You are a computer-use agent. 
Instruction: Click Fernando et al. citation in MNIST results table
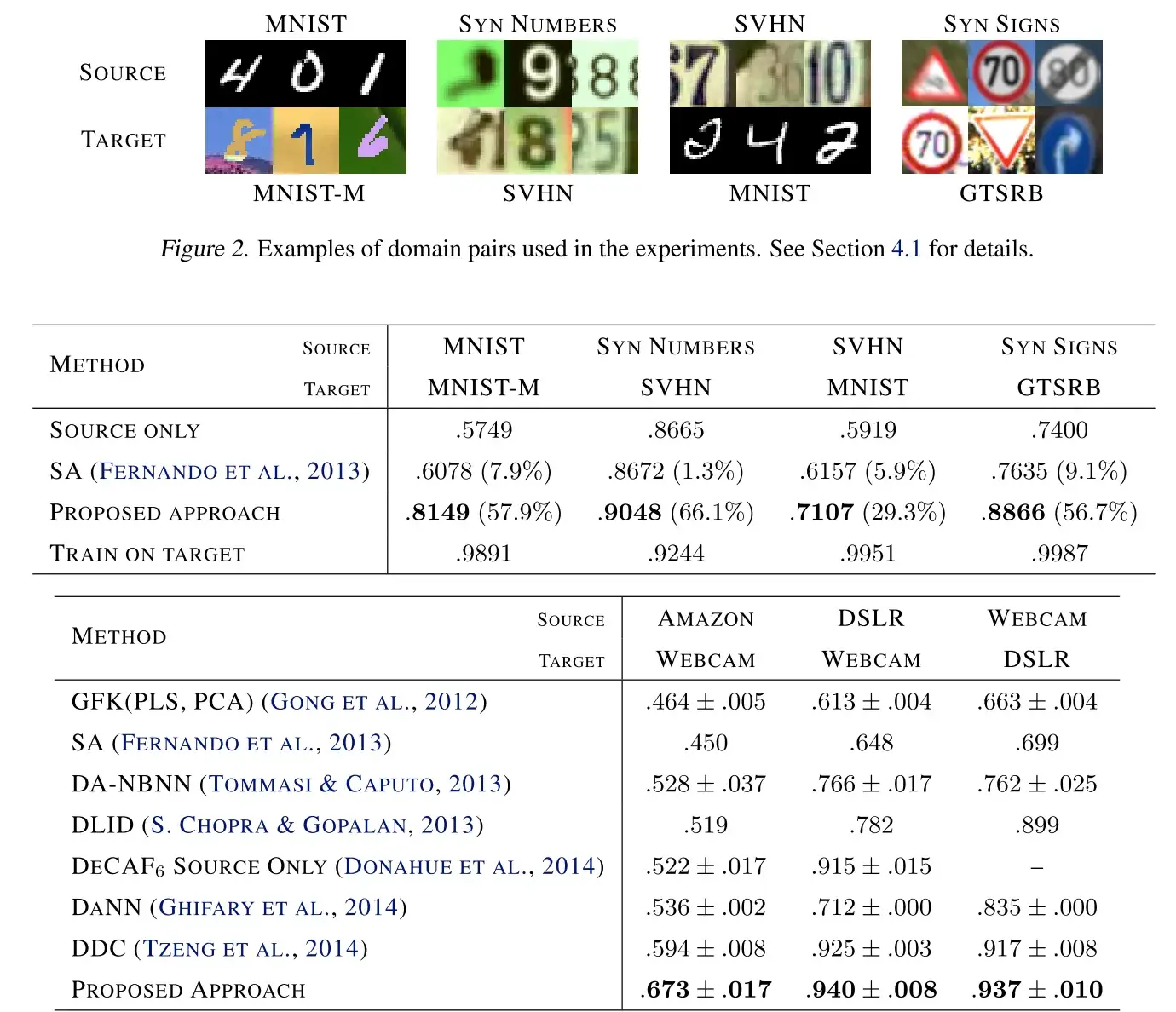coord(229,471)
